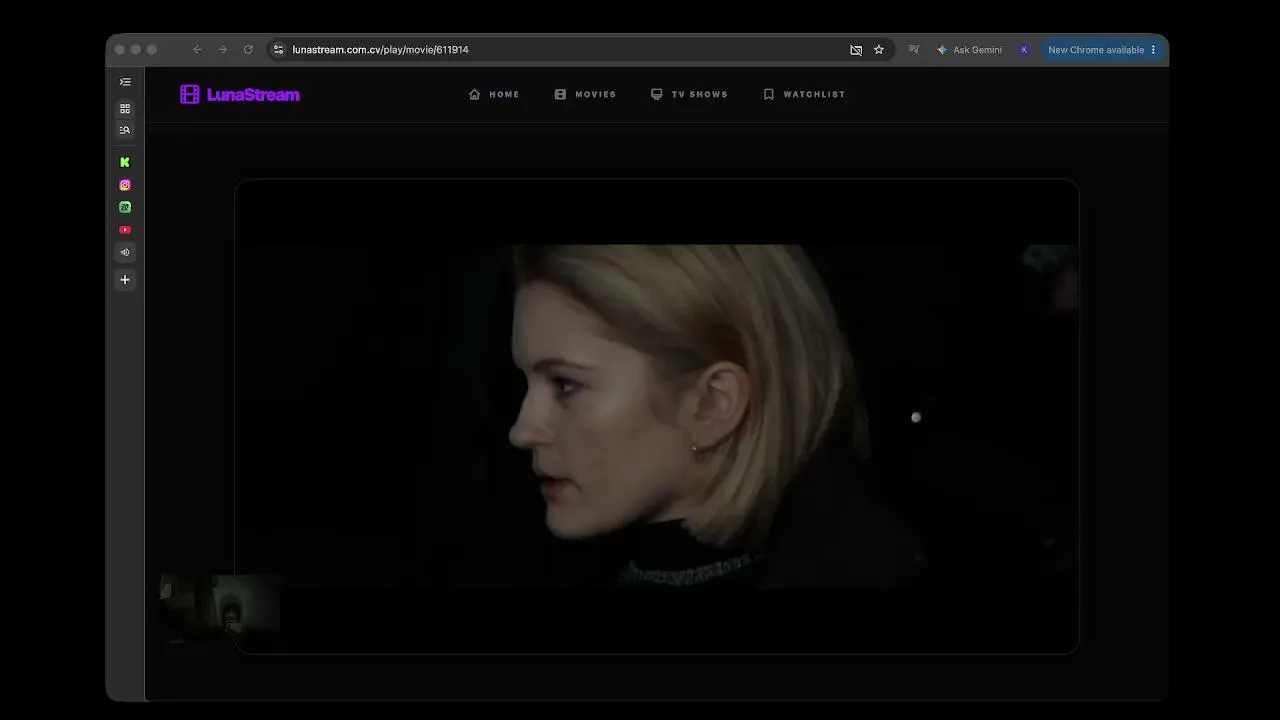Open the tab search icon in sidebar
Viewport: 1280px width, 720px height.
[x=125, y=130]
